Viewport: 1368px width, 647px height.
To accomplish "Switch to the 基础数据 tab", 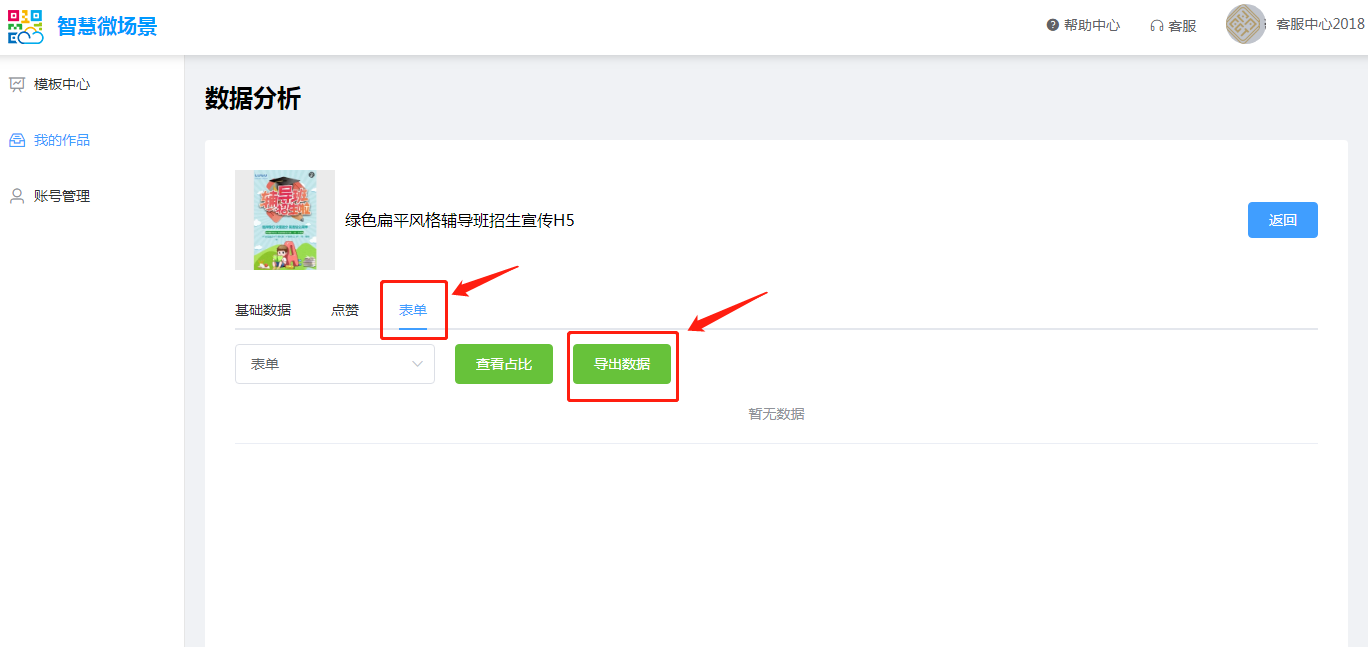I will tap(263, 310).
